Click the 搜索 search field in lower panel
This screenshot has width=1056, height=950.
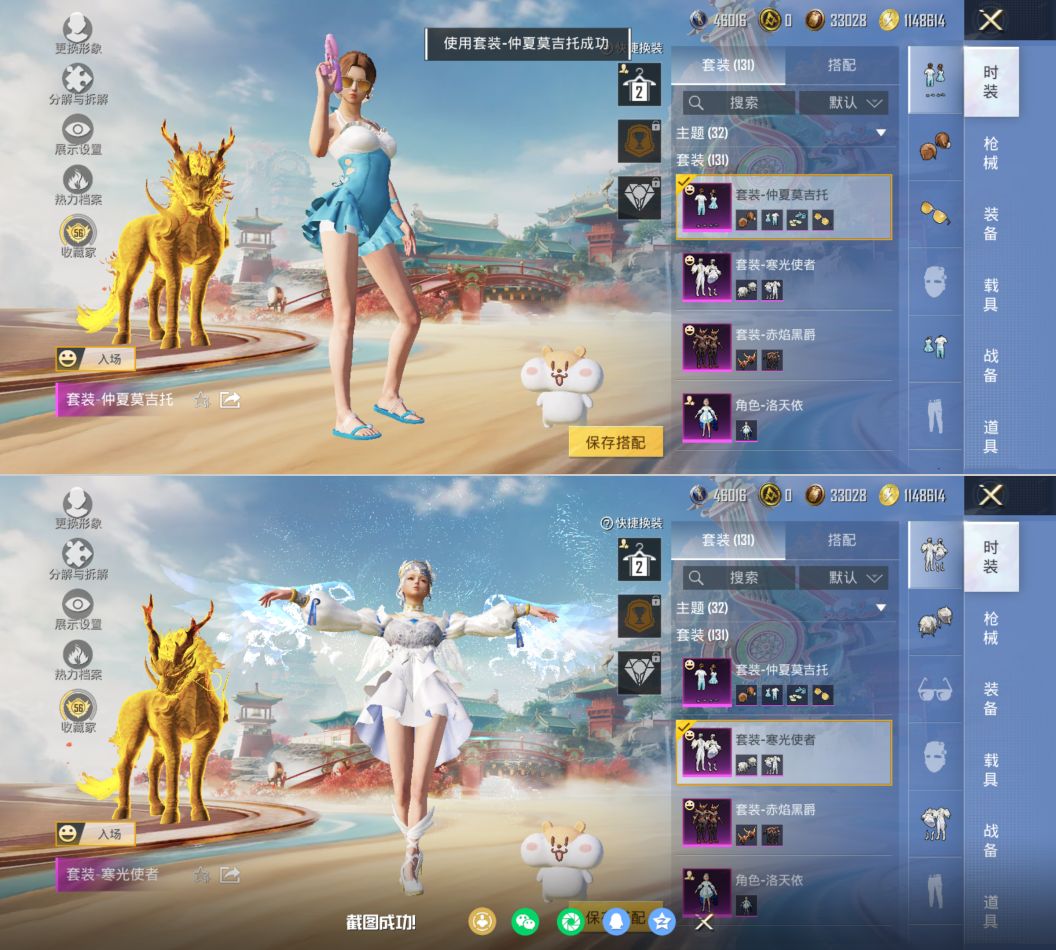click(740, 577)
